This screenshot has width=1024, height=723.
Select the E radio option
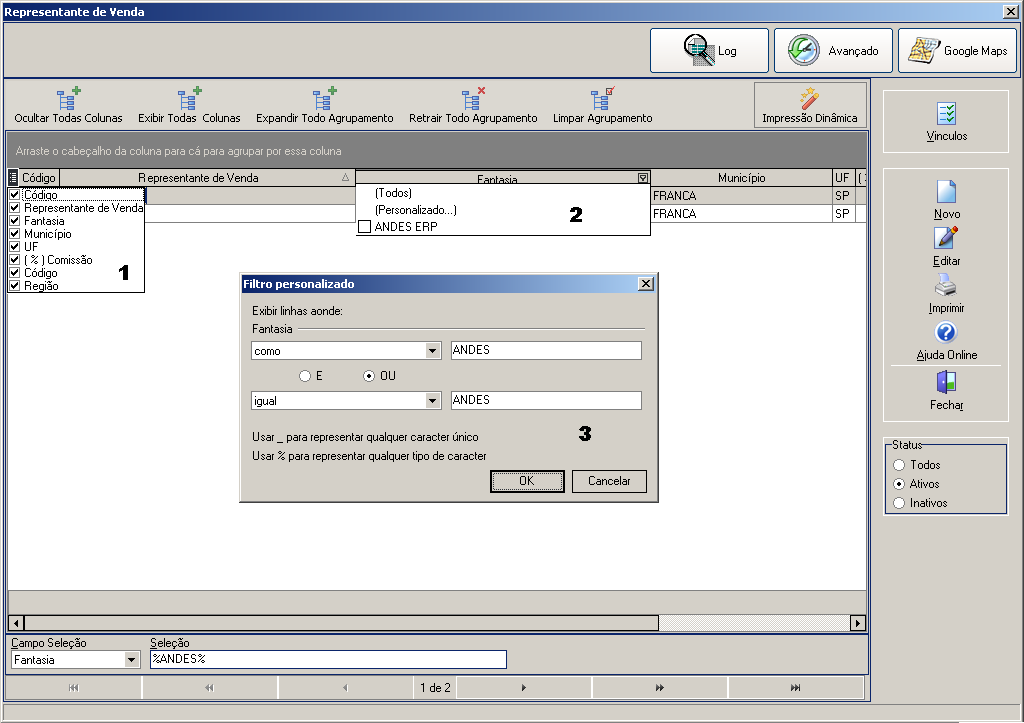[x=305, y=376]
